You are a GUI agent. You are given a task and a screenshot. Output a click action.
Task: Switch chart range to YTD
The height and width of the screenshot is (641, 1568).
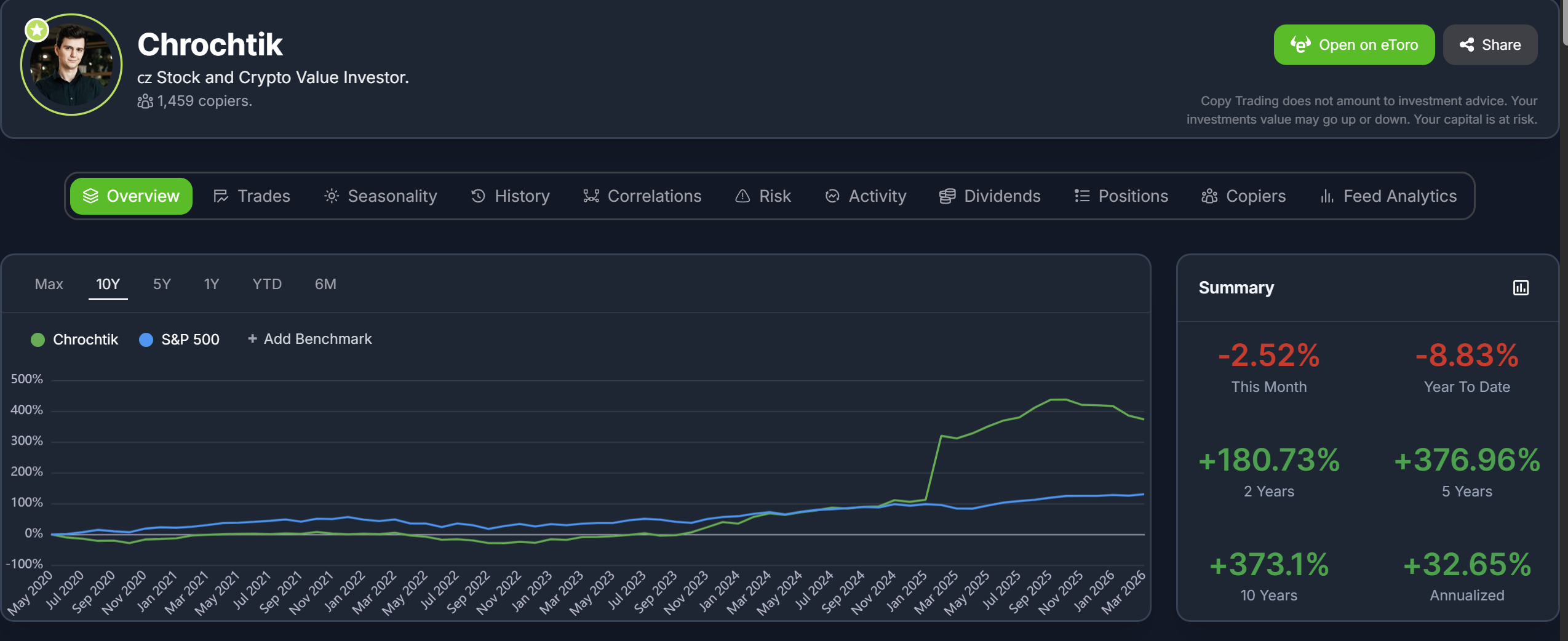267,284
